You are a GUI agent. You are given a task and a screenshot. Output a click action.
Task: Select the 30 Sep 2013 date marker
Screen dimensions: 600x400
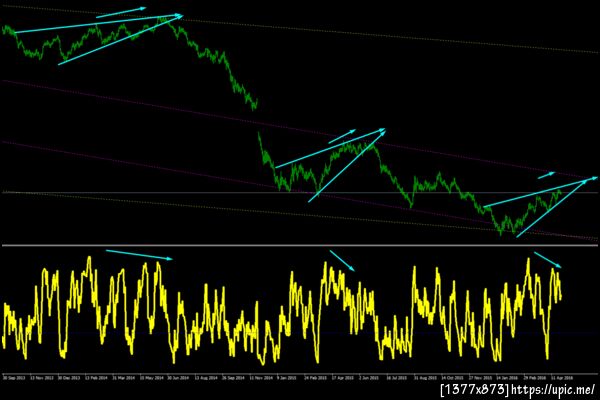14,378
